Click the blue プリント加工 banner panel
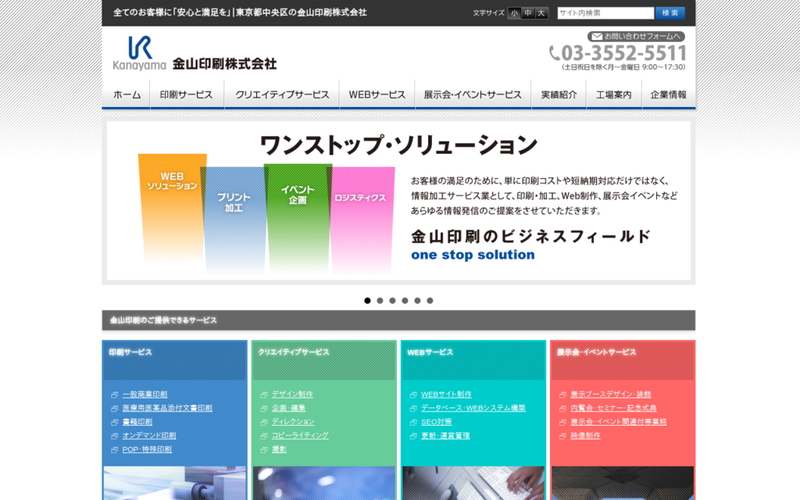The height and width of the screenshot is (500, 800). [234, 219]
